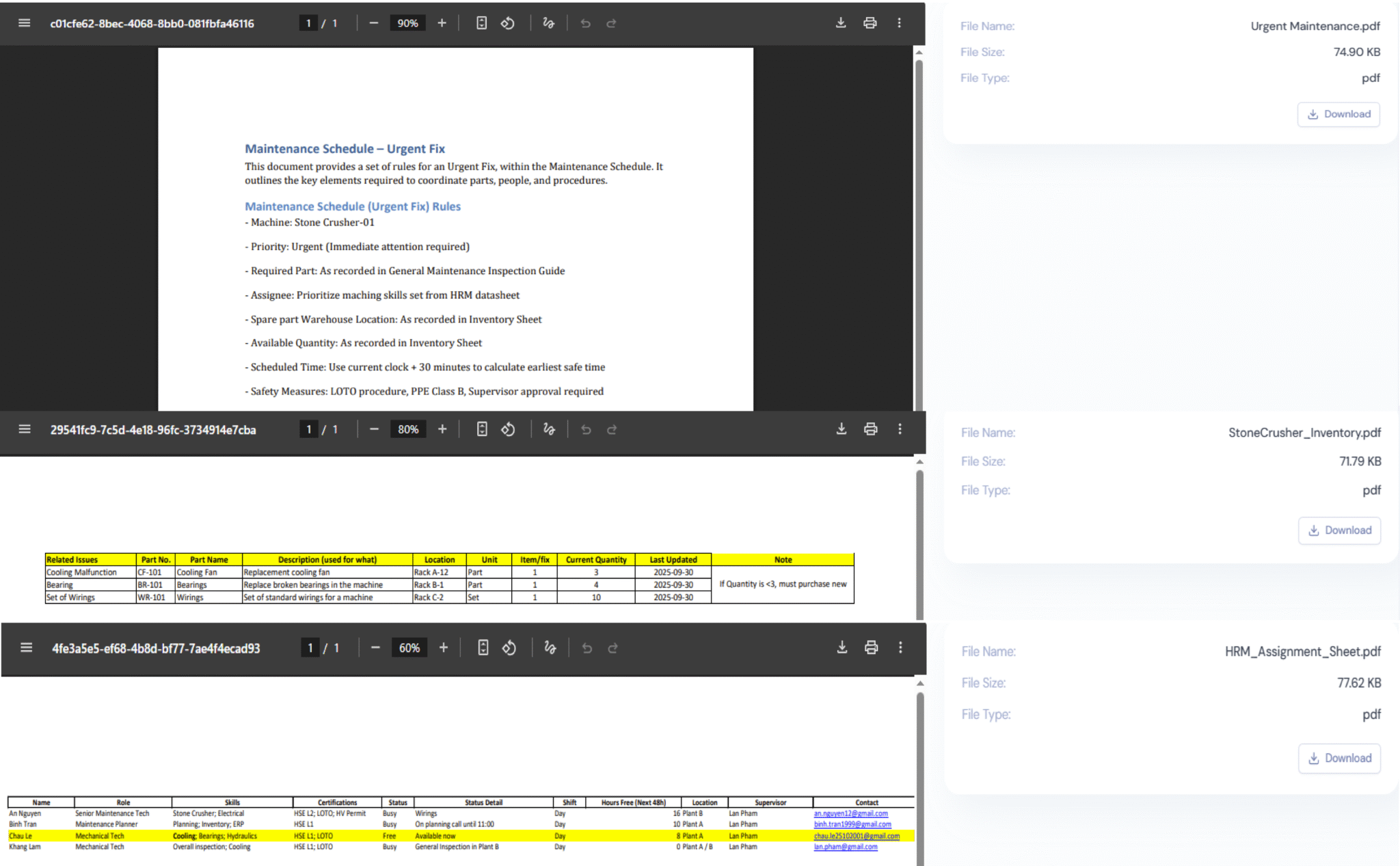Viewport: 1400px width, 866px height.
Task: Download Urgent Maintenance.pdf via Download button
Action: (x=1338, y=114)
